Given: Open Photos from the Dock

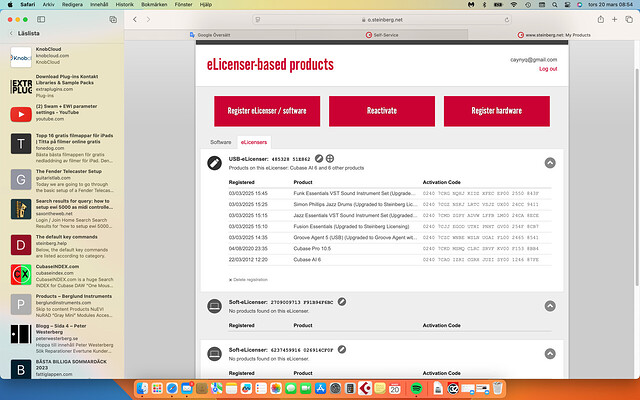Looking at the screenshot, I should click(x=276, y=388).
